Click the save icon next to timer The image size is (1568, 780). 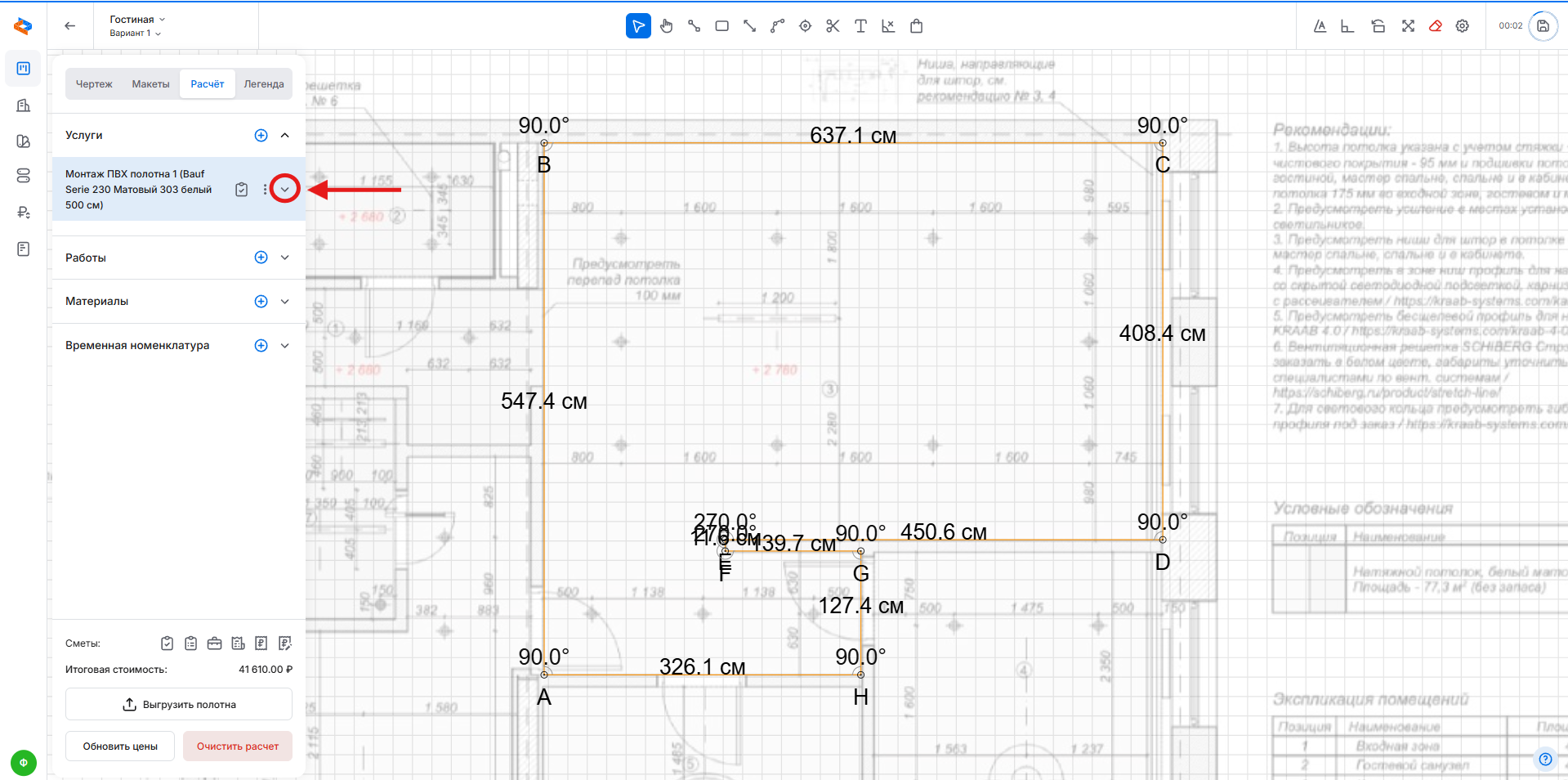[x=1543, y=26]
